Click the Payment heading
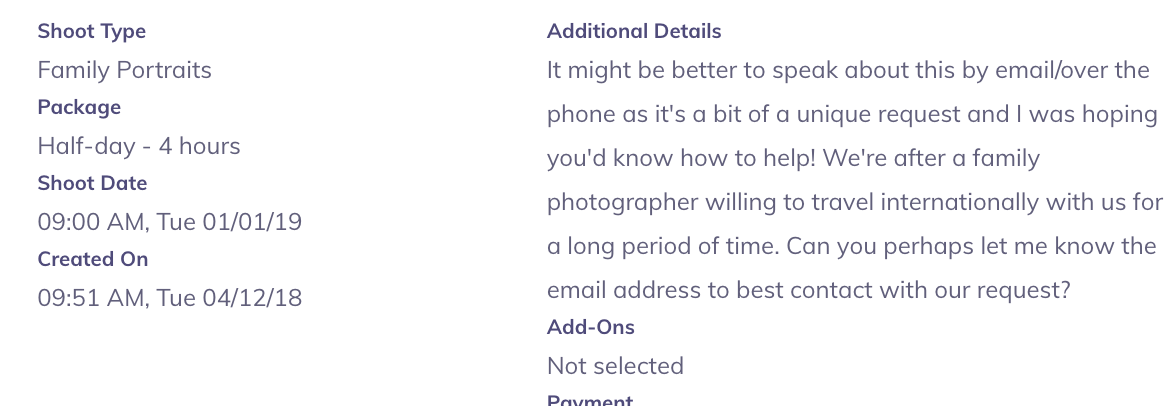Screen dimensions: 1176x406 (590, 400)
